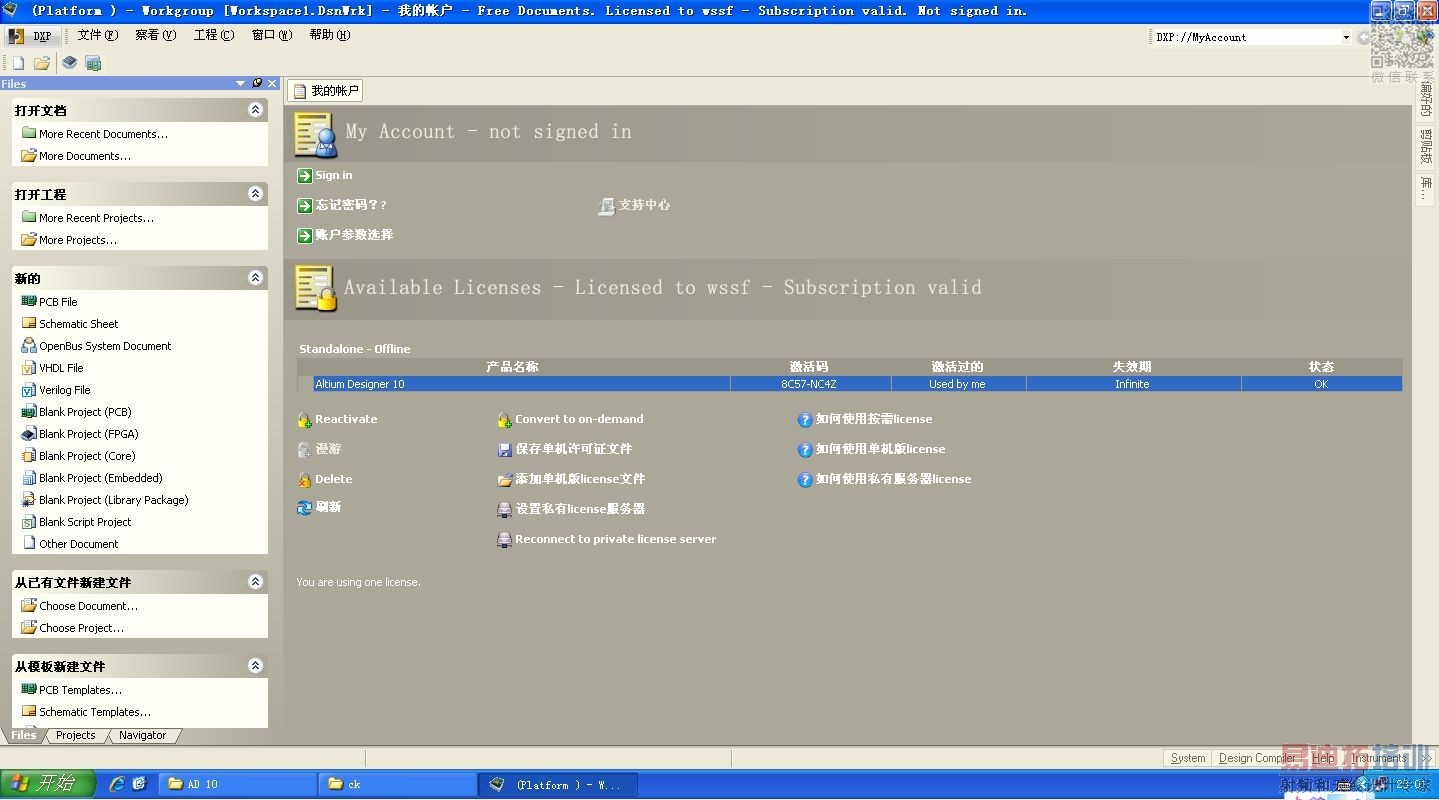
Task: Click the Windows 开始 start button
Action: tap(48, 784)
